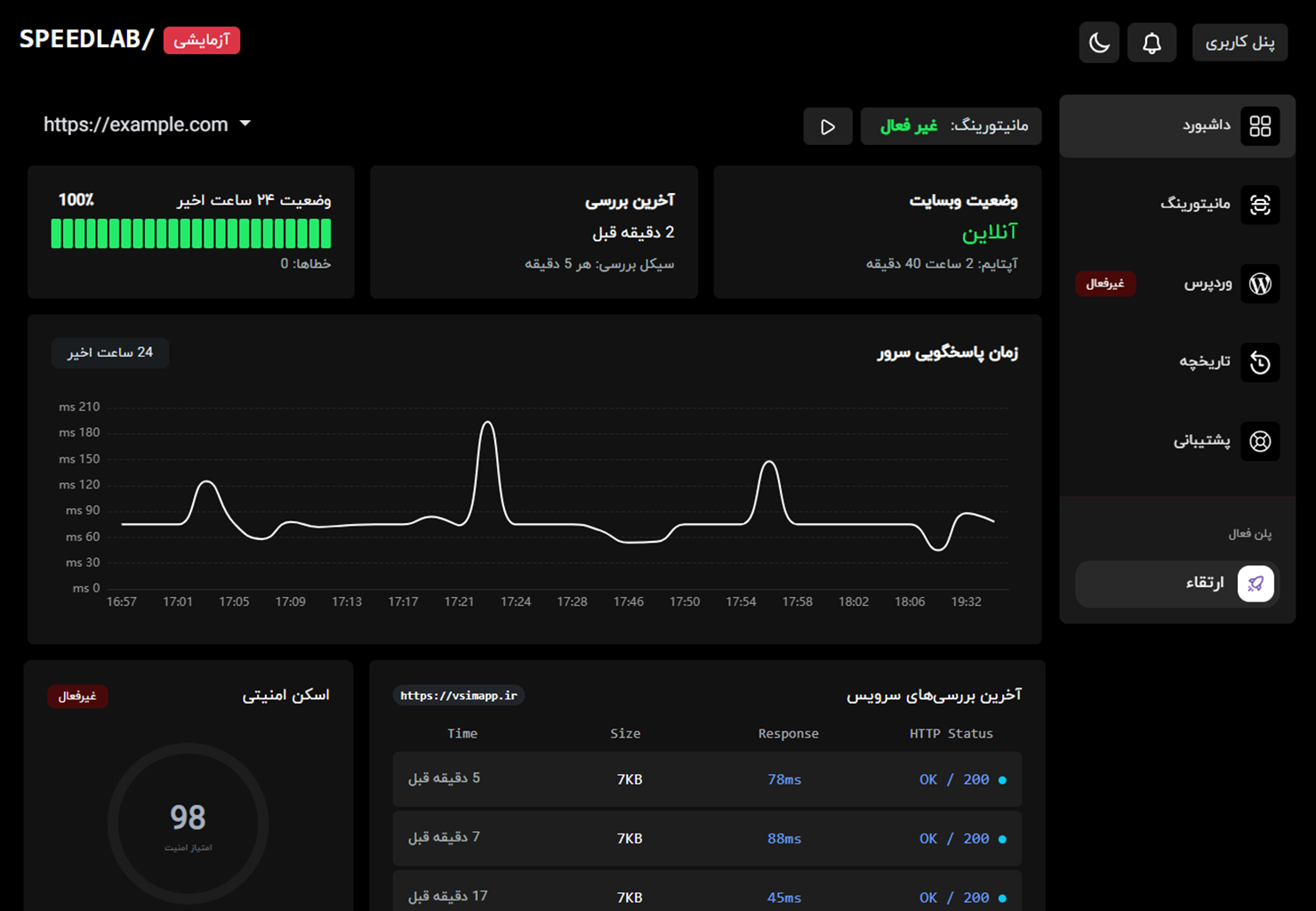
Task: Click the https://vsimapp.ir URL tag
Action: coord(459,696)
